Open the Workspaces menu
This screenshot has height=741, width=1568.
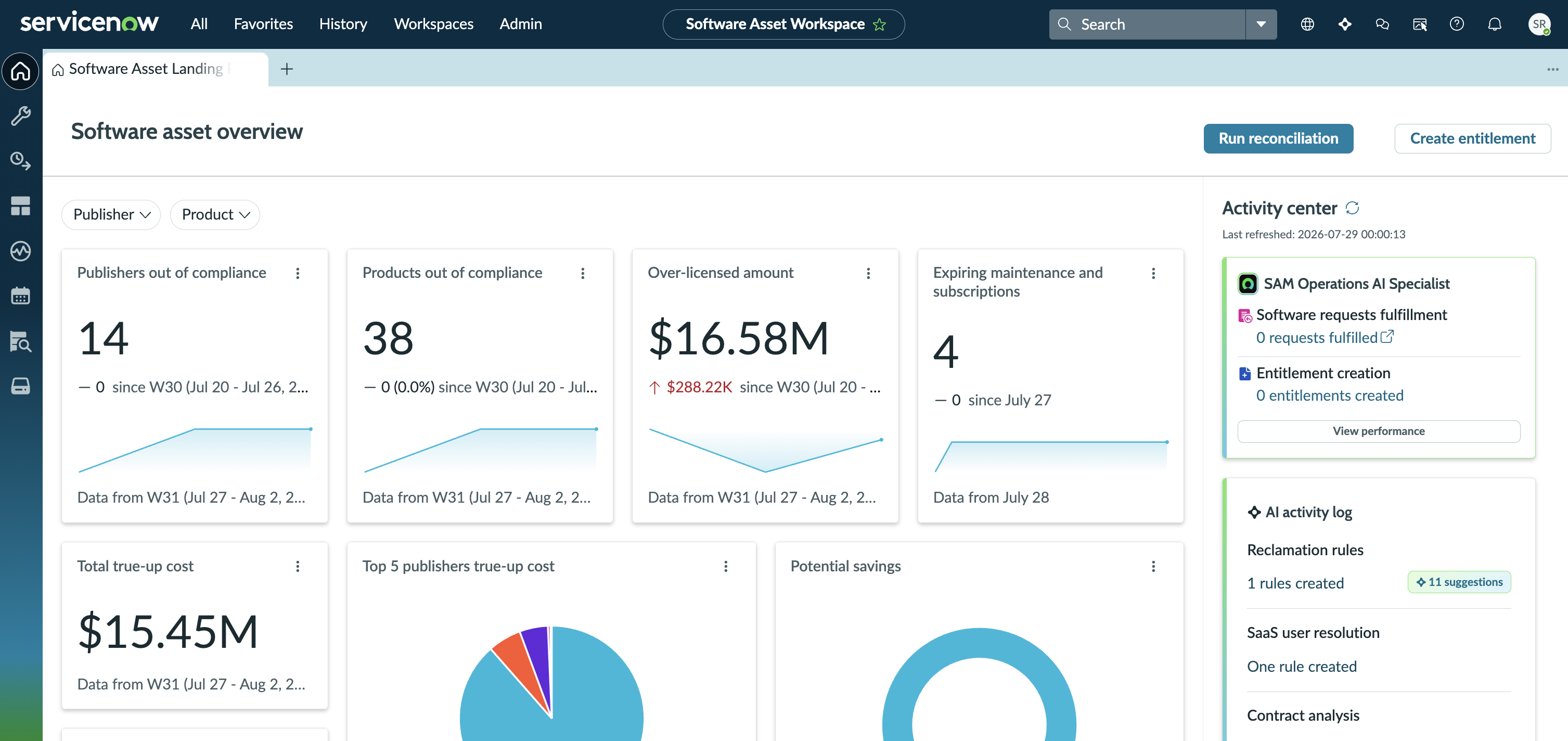point(433,24)
